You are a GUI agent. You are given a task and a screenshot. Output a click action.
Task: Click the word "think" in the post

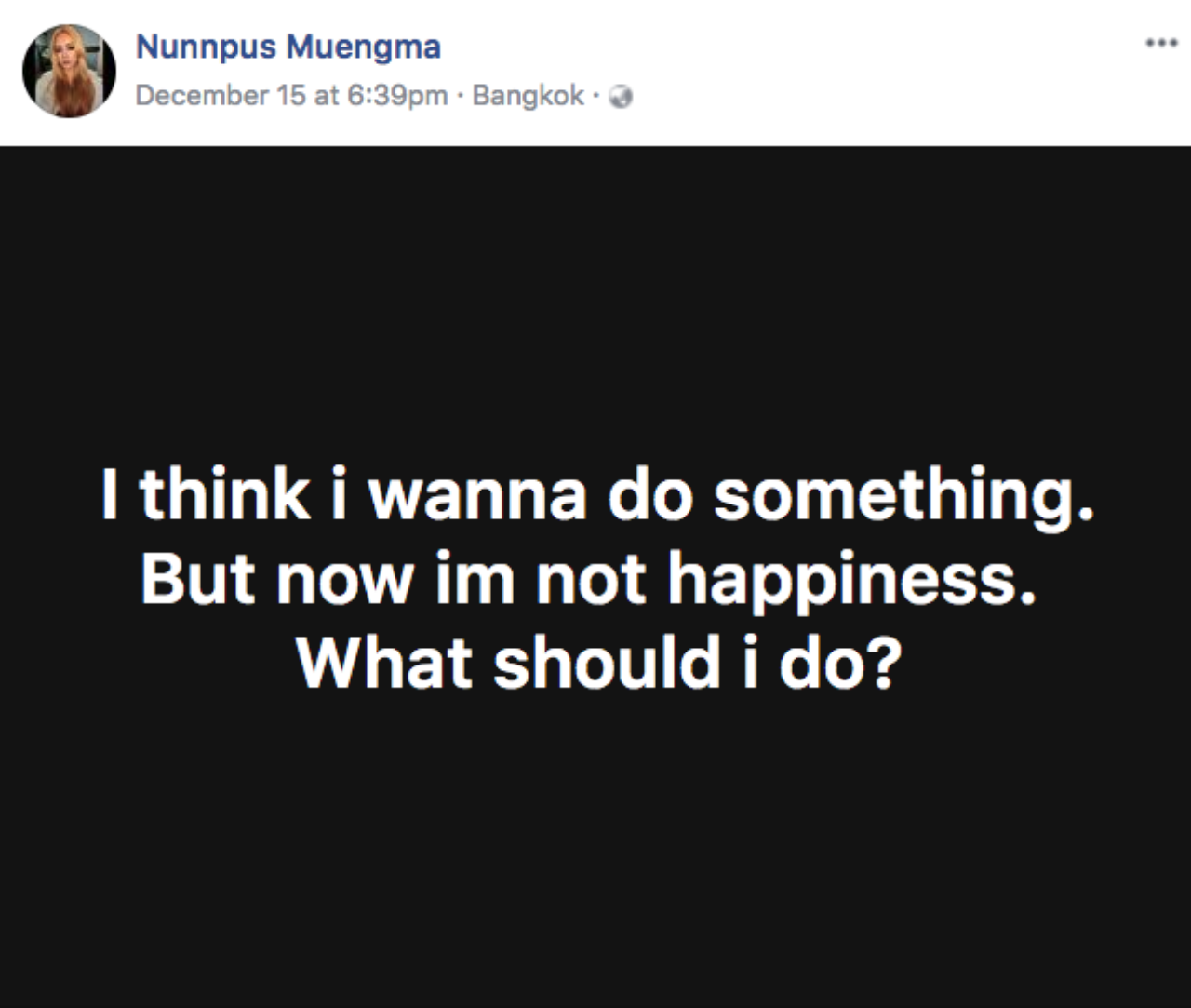point(224,494)
